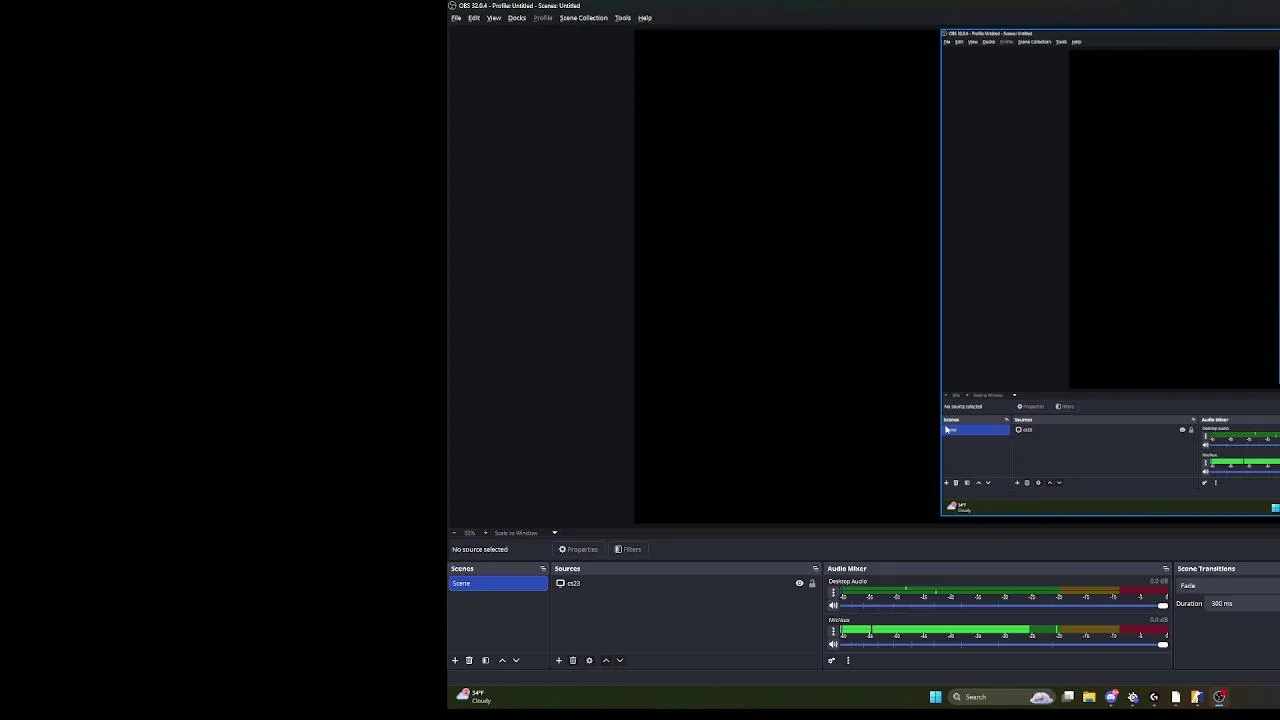Open the Profile menu
This screenshot has width=1280, height=720.
543,18
